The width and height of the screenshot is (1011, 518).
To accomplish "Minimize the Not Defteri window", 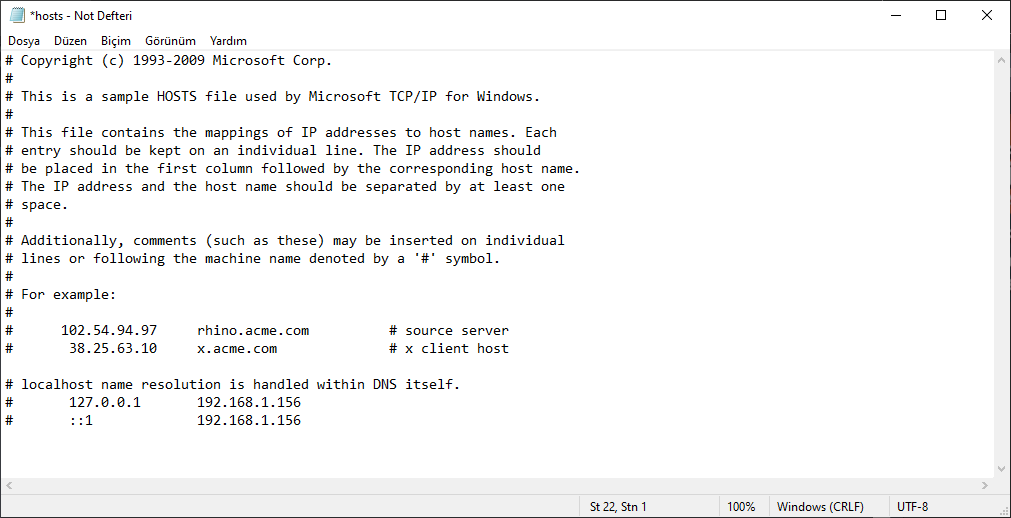I will coord(895,15).
